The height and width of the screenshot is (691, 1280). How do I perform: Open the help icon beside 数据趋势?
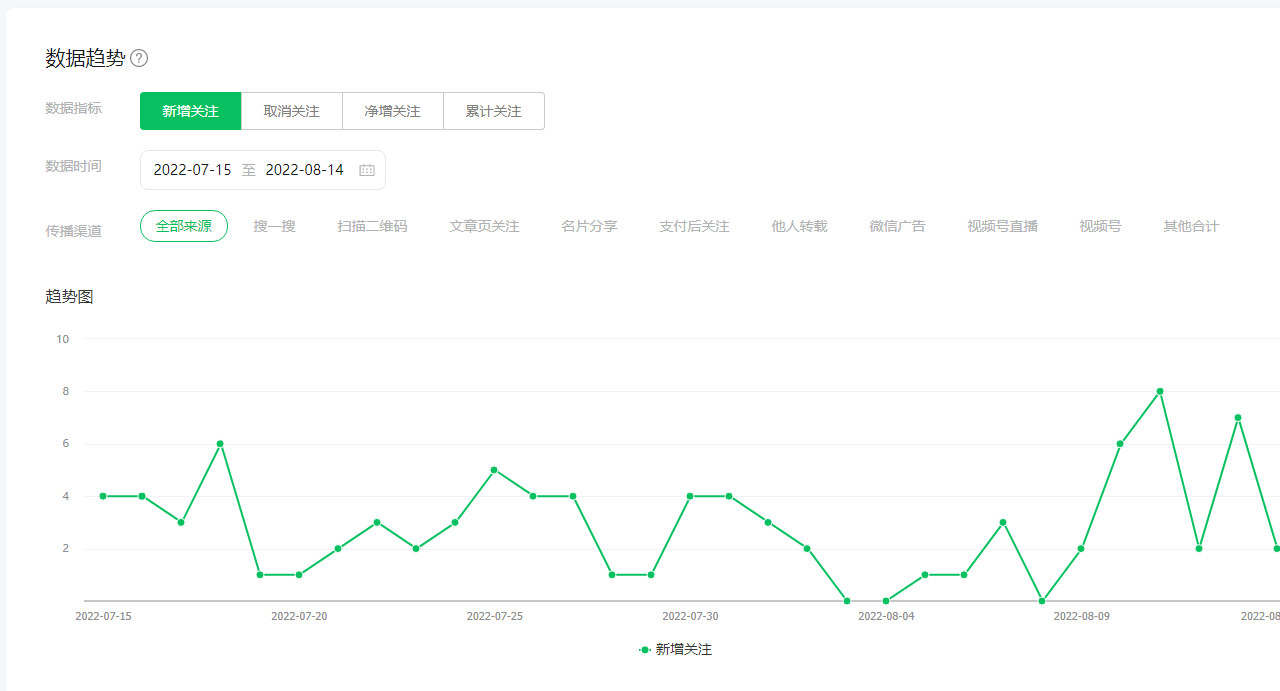point(139,58)
